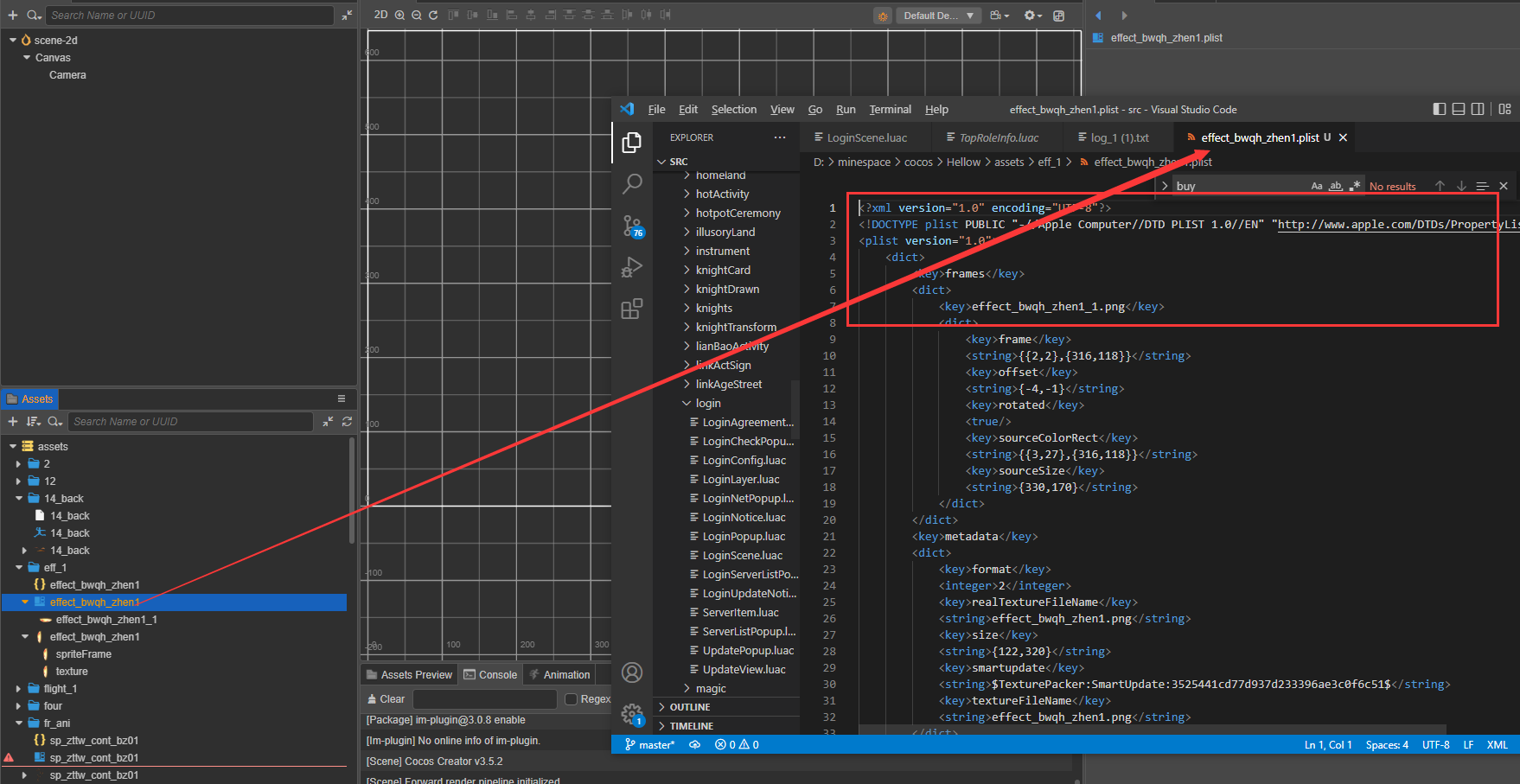Go to previous match in VS Code find
The image size is (1520, 784).
tap(1440, 186)
